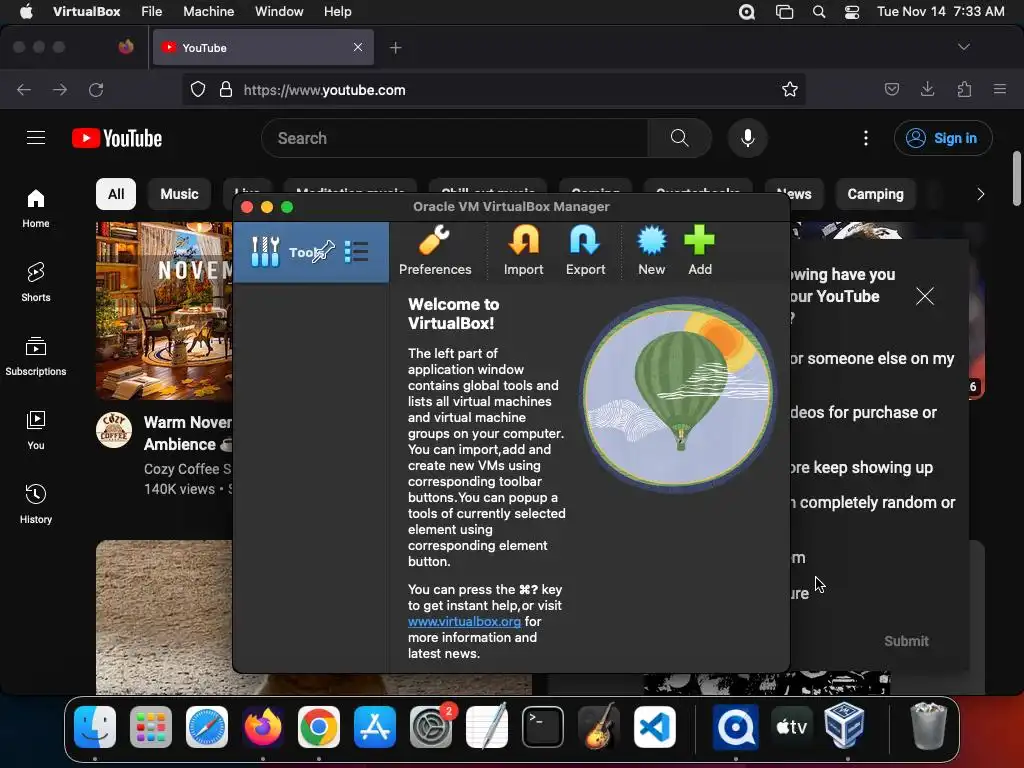1024x768 pixels.
Task: Open Terminal from the Dock
Action: coord(543,727)
